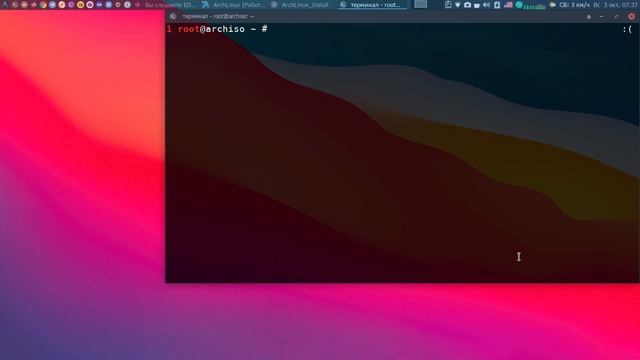Click the "СВ: 3 км/ч" wind reading
This screenshot has width=640, height=360.
tap(574, 5)
